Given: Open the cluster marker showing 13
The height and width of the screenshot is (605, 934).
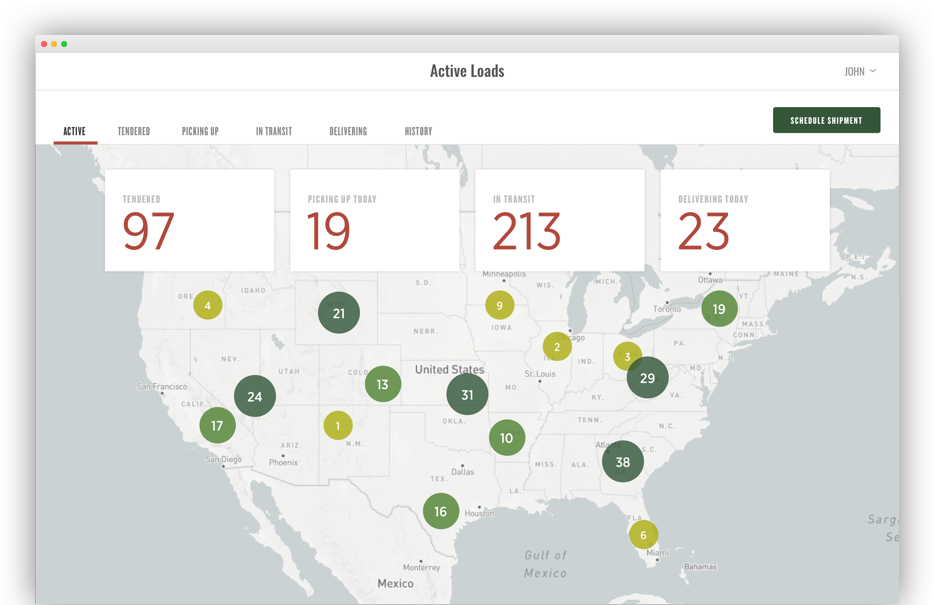Looking at the screenshot, I should click(383, 384).
